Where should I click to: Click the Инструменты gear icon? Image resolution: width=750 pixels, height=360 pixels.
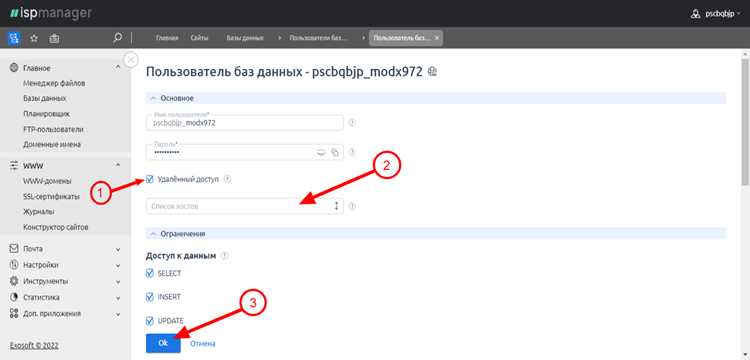coord(14,281)
